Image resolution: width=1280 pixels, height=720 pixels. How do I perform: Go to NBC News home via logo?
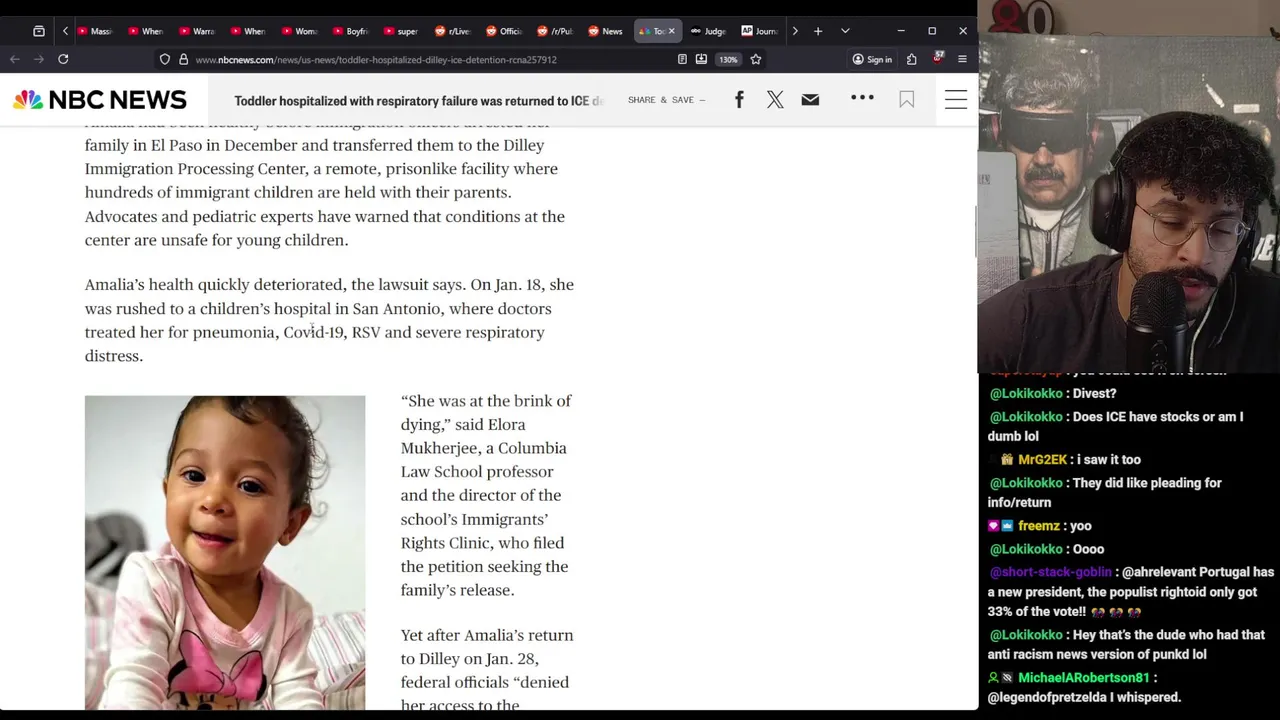[100, 100]
